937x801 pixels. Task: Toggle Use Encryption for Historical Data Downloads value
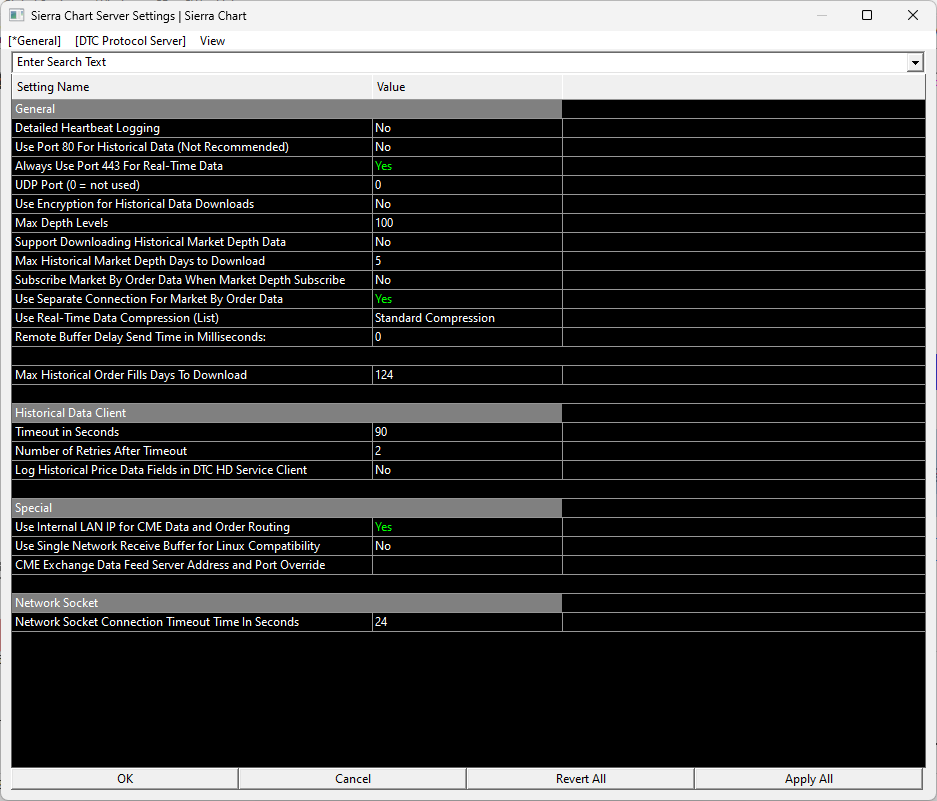467,204
